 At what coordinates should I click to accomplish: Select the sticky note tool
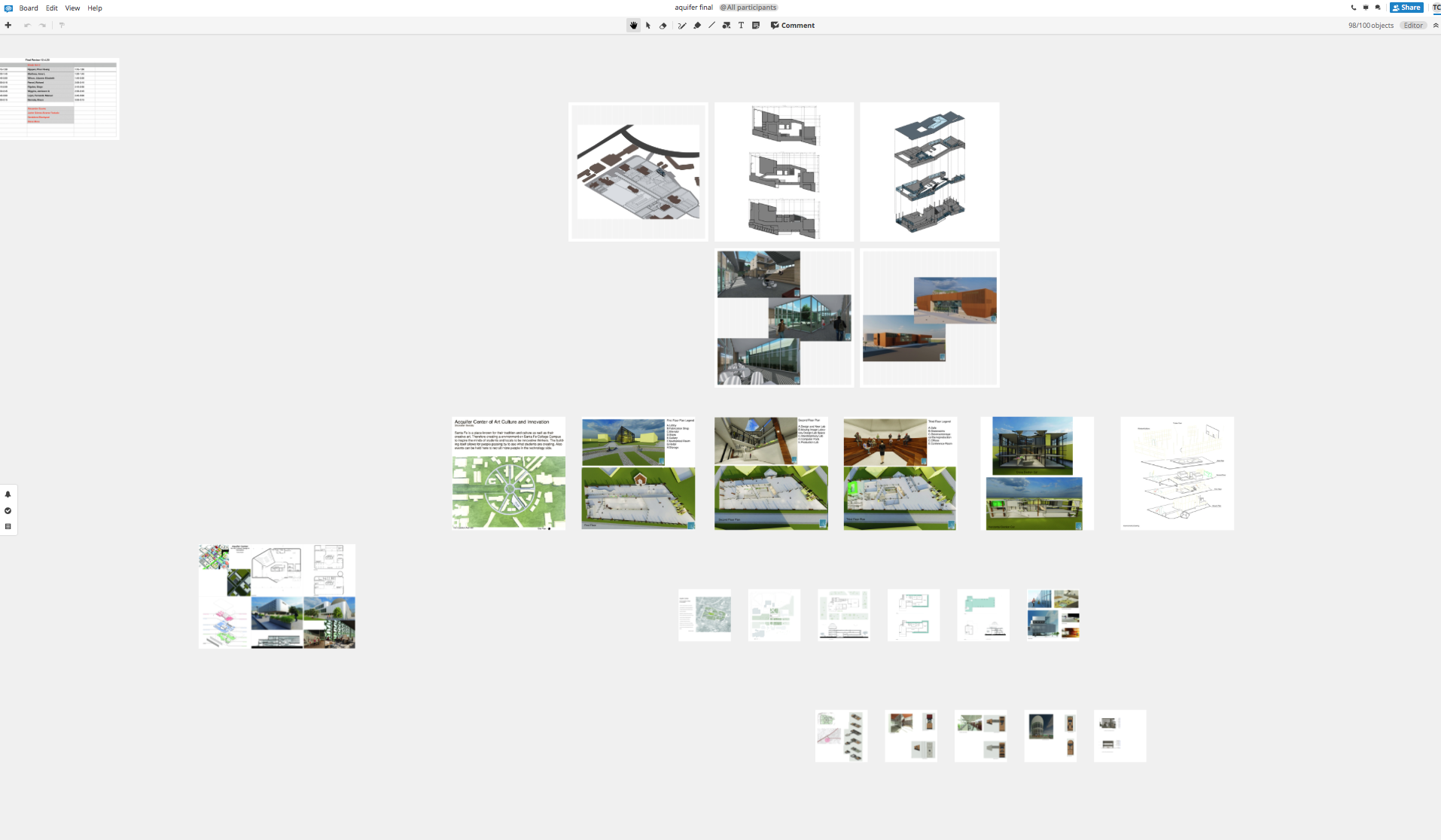click(756, 25)
